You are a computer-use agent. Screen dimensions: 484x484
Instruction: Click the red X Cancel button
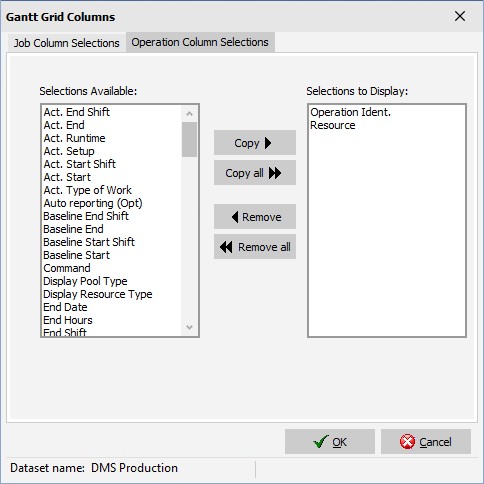coord(426,442)
